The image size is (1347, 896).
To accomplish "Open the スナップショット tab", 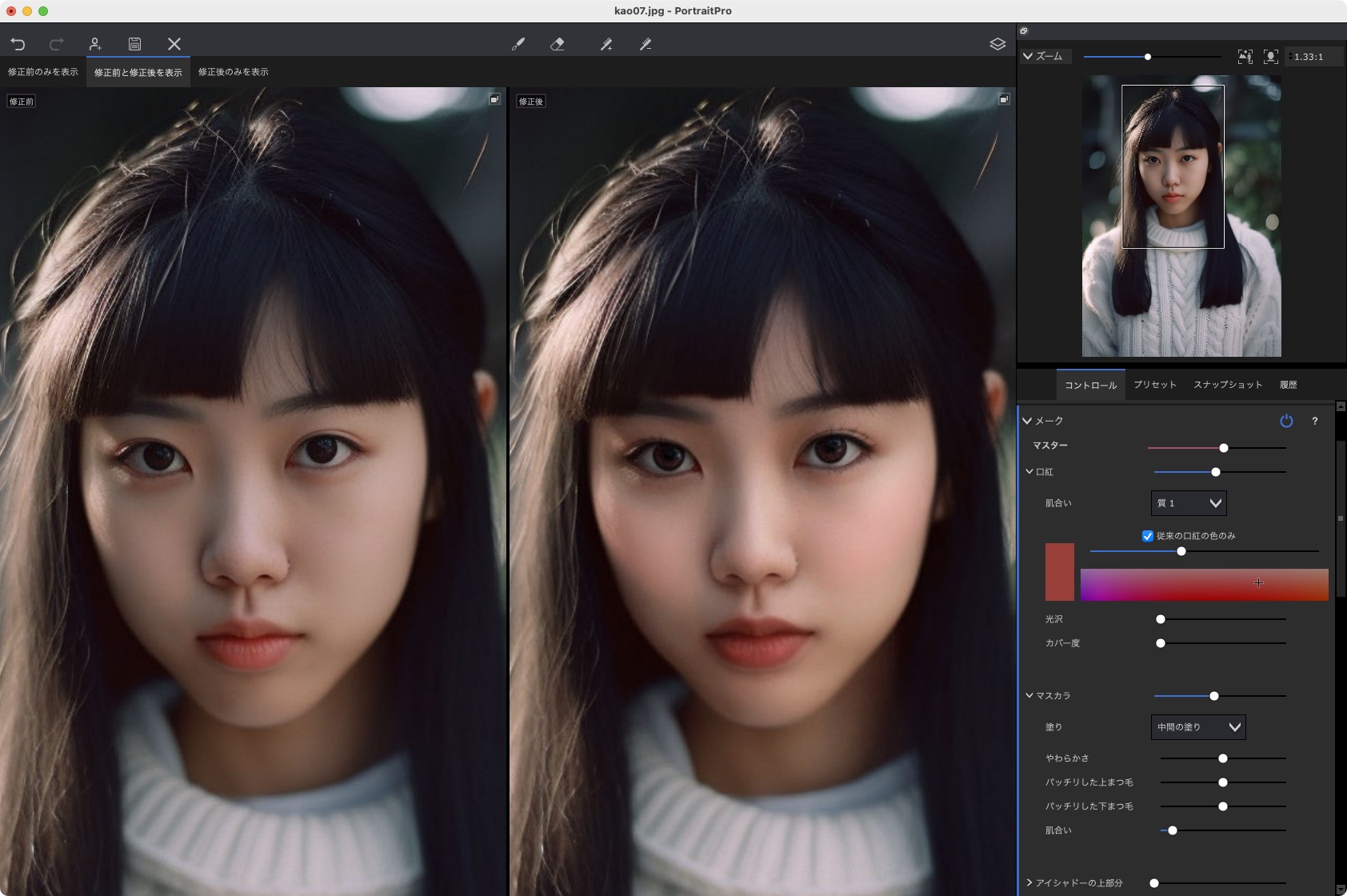I will 1229,385.
